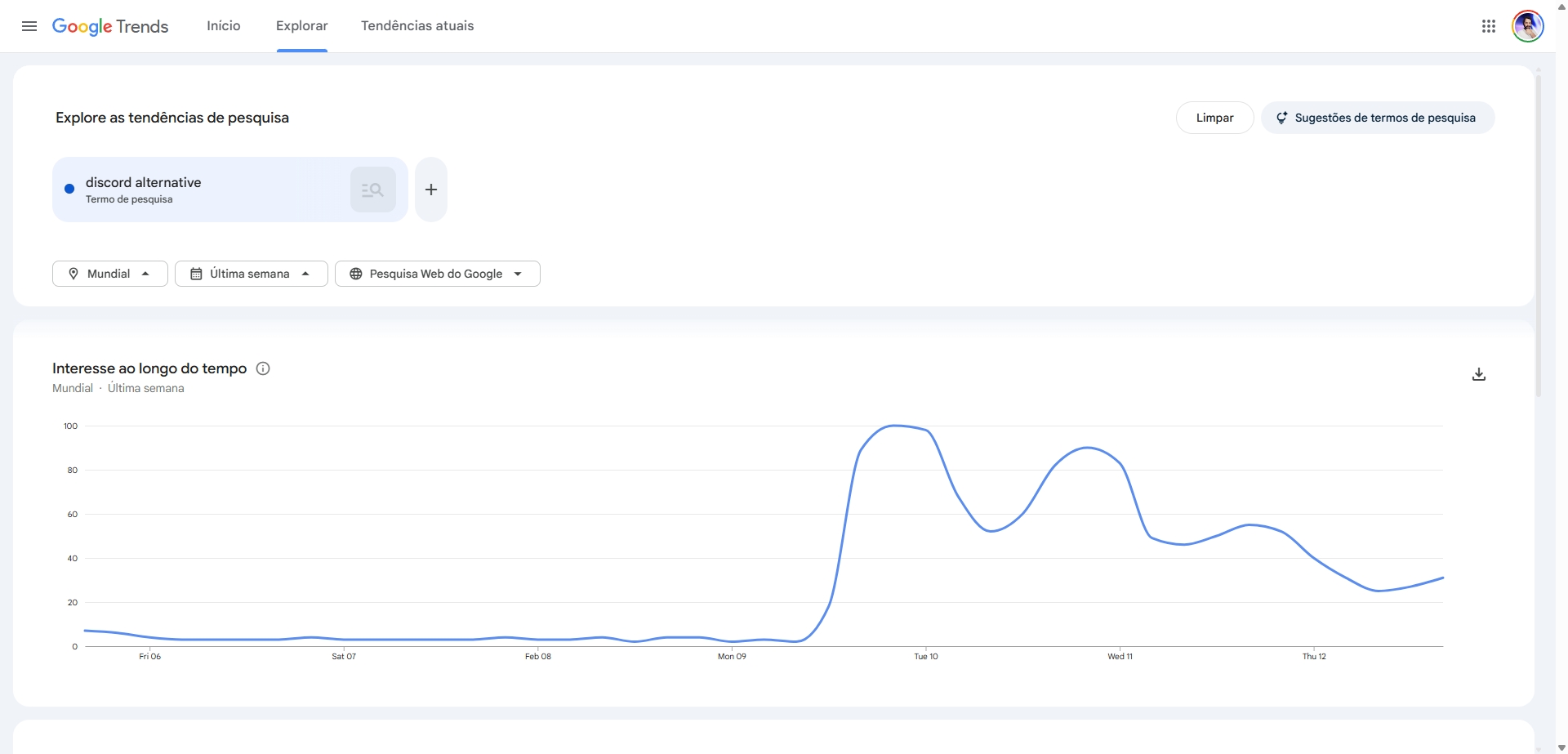Click the calendar icon in the Última semana filter
The height and width of the screenshot is (754, 1568).
pos(196,273)
